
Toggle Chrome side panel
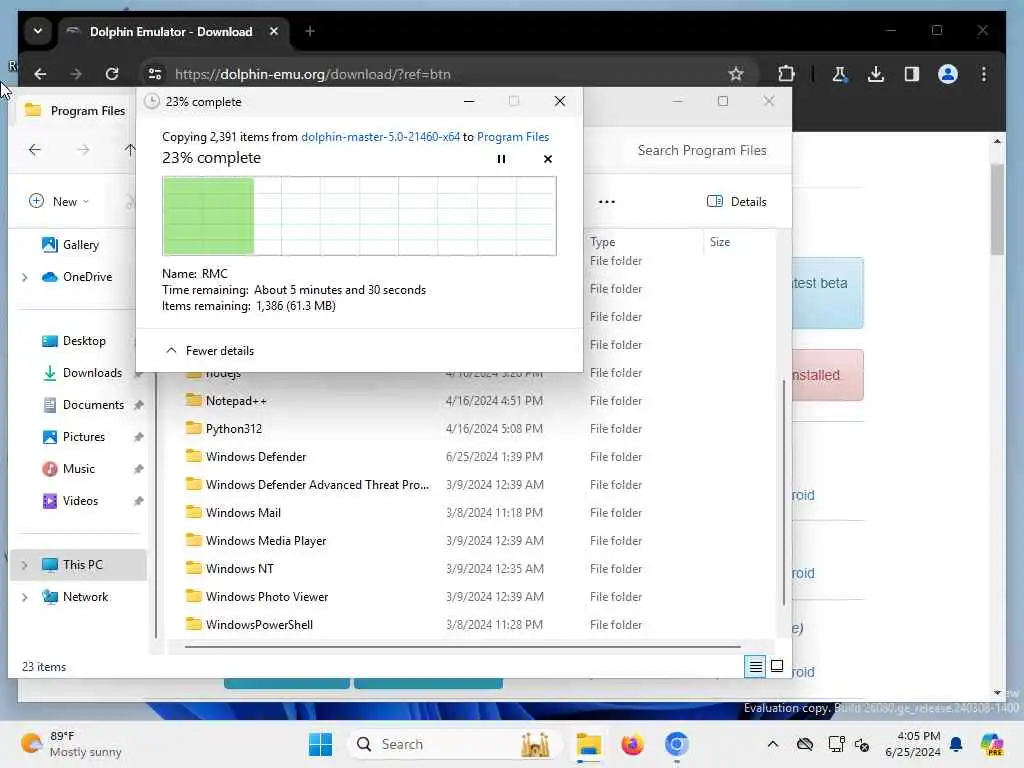point(912,74)
